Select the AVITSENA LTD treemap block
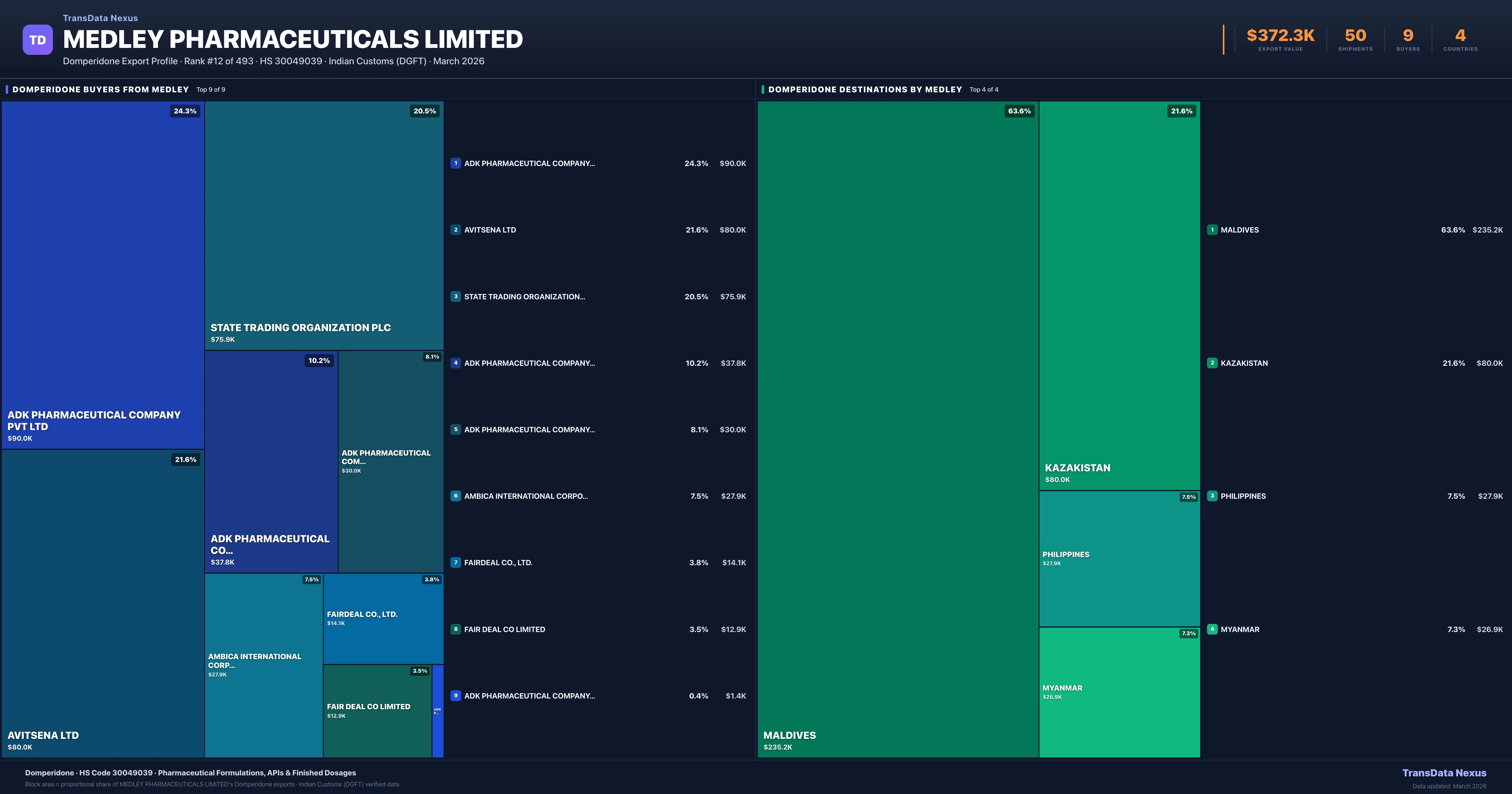 (103, 603)
